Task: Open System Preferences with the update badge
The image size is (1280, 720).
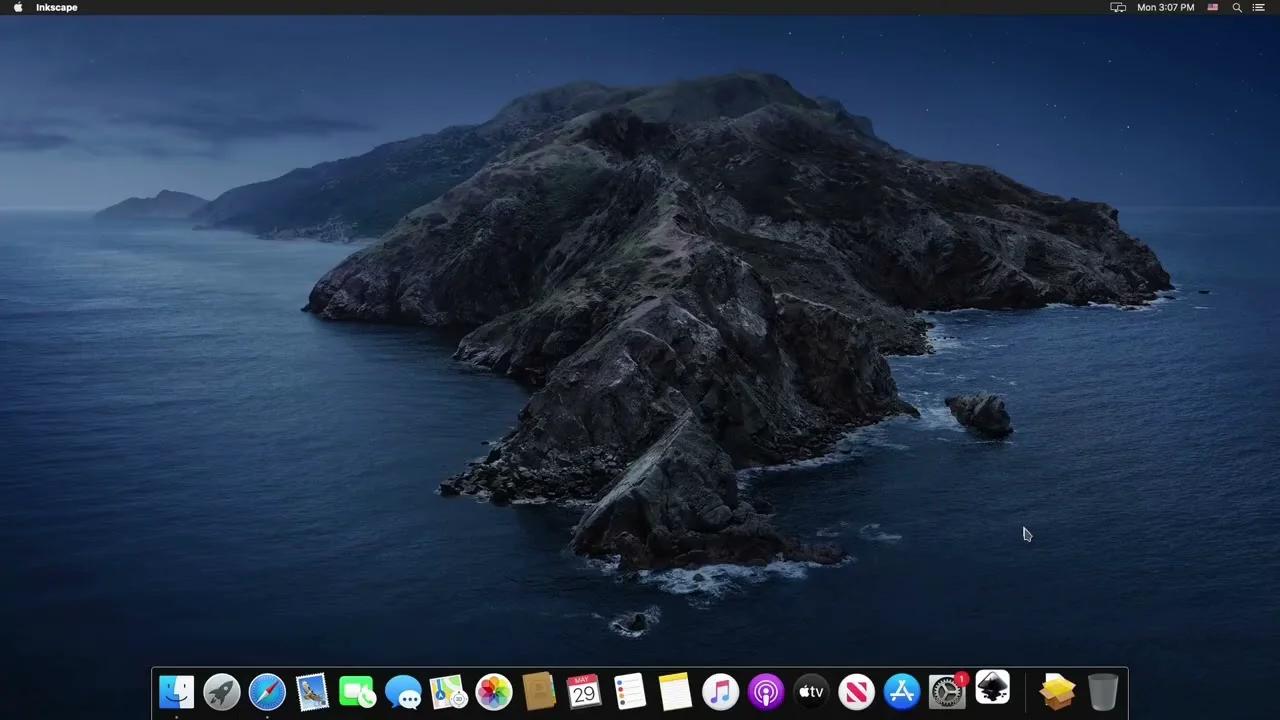Action: pyautogui.click(x=947, y=690)
